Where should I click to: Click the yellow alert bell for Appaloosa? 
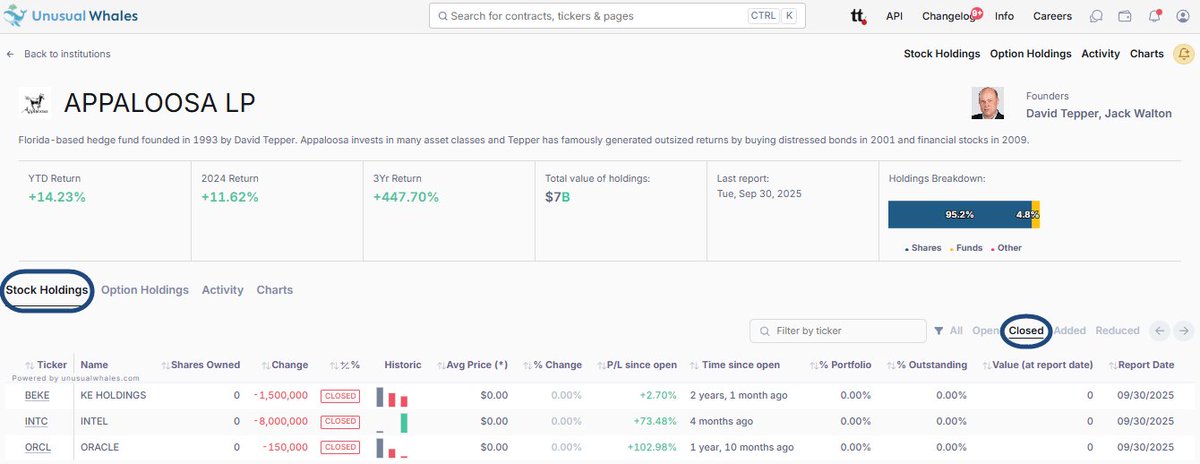click(x=1182, y=54)
